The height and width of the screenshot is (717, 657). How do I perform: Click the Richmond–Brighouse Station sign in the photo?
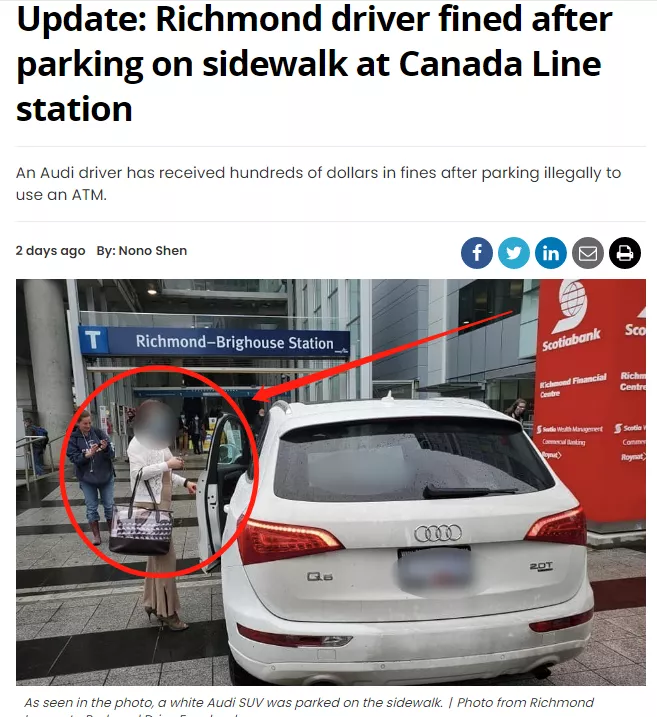(x=214, y=341)
